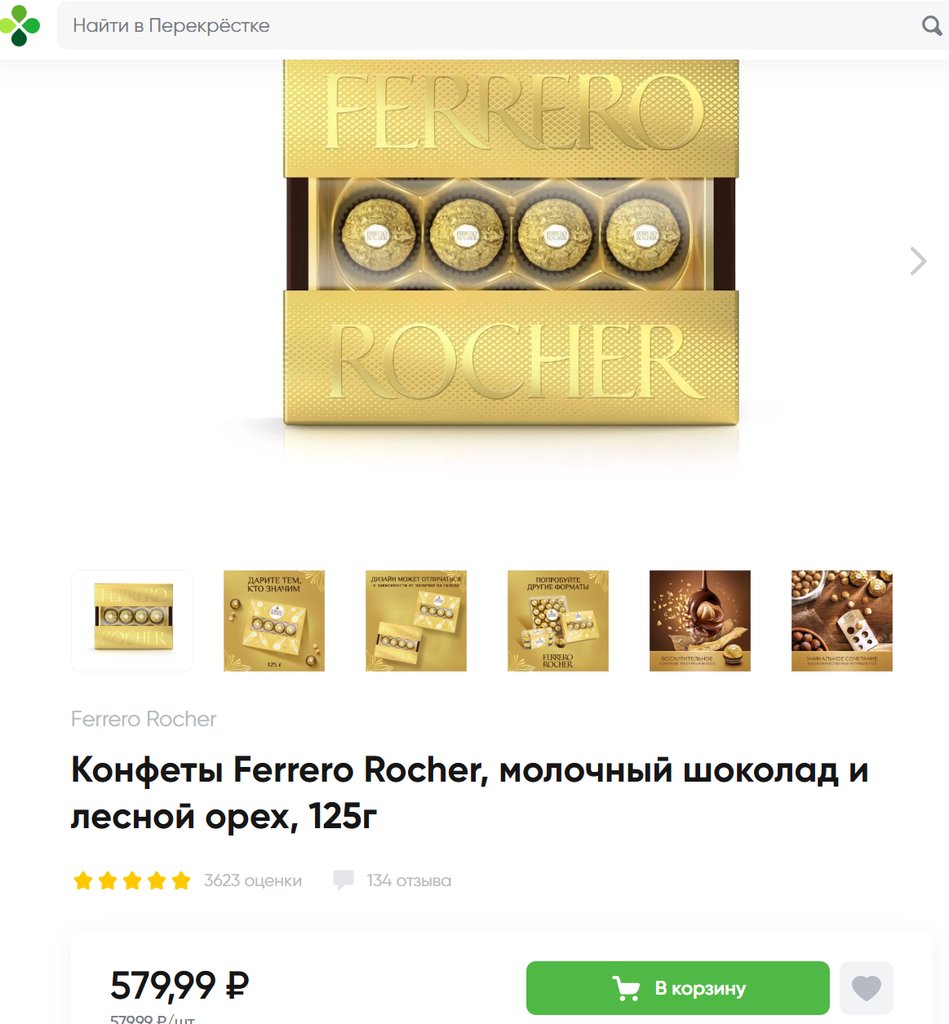949x1024 pixels.
Task: Select the first box front thumbnail
Action: pos(132,620)
